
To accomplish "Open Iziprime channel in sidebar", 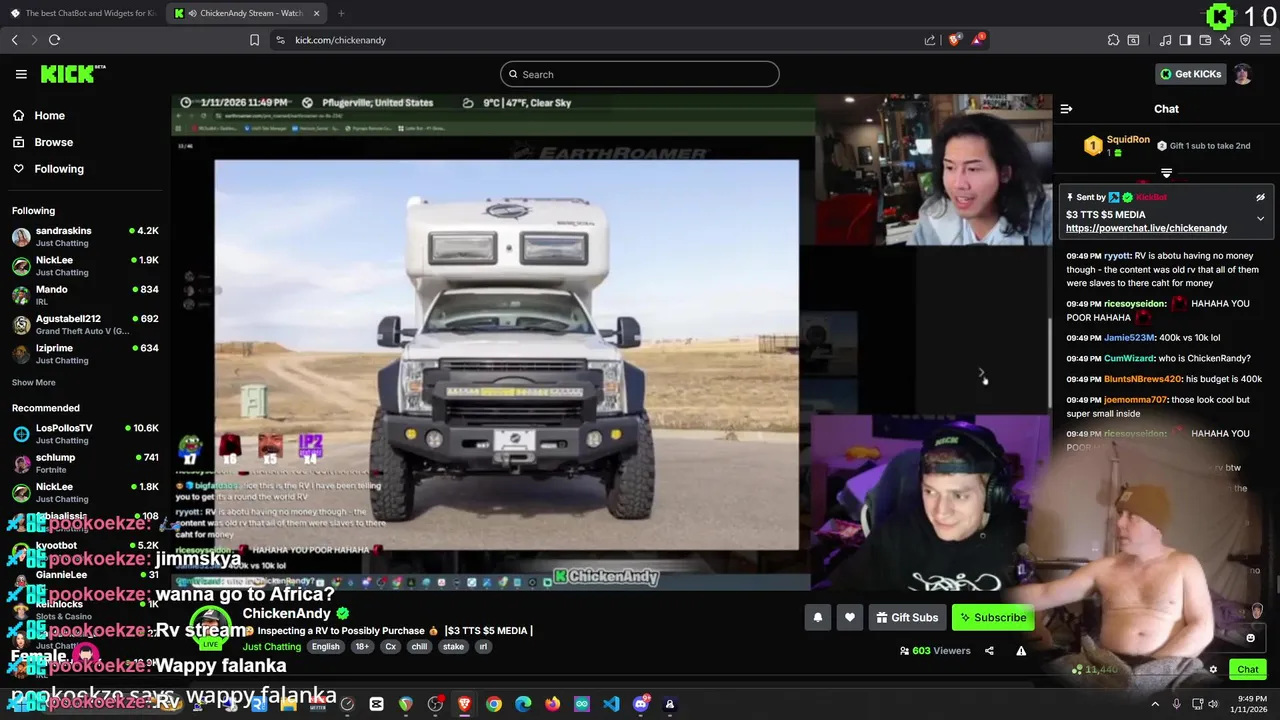I will click(85, 354).
